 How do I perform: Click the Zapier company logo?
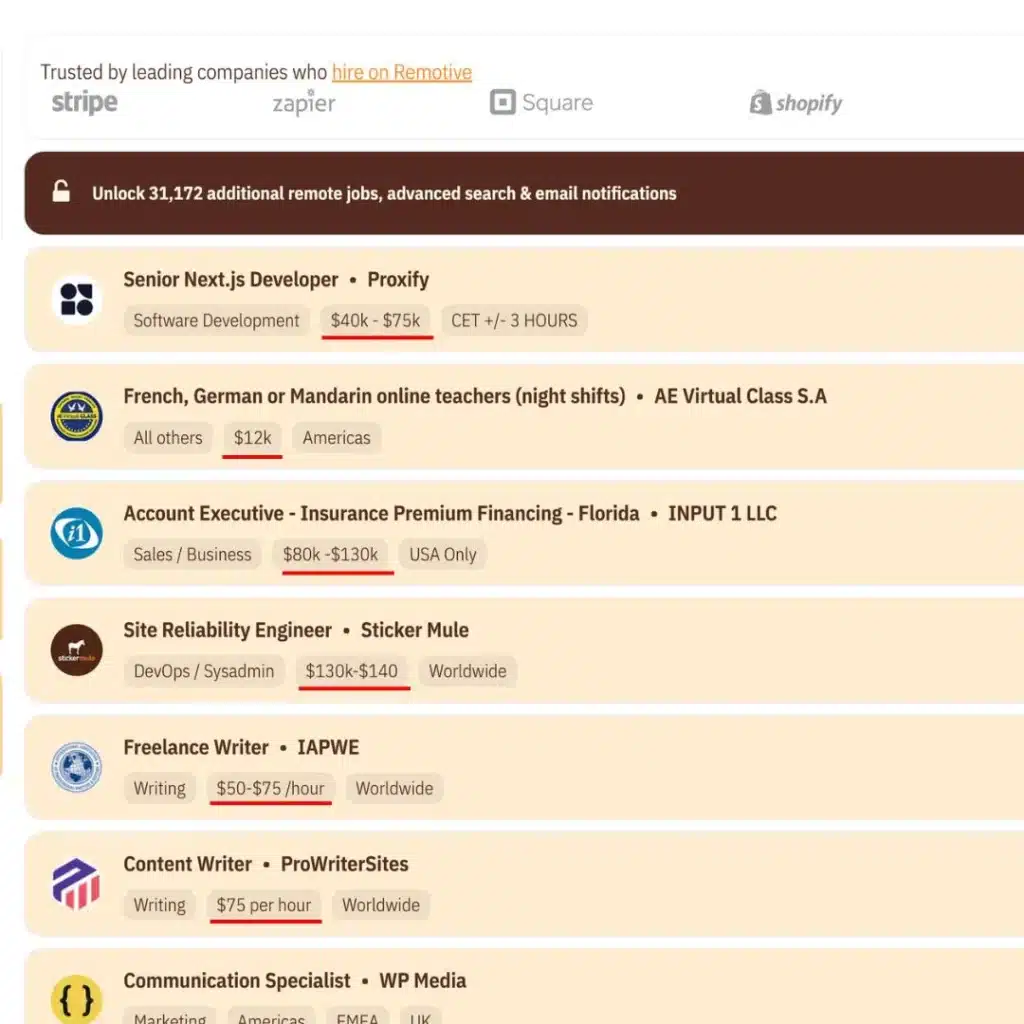point(304,103)
